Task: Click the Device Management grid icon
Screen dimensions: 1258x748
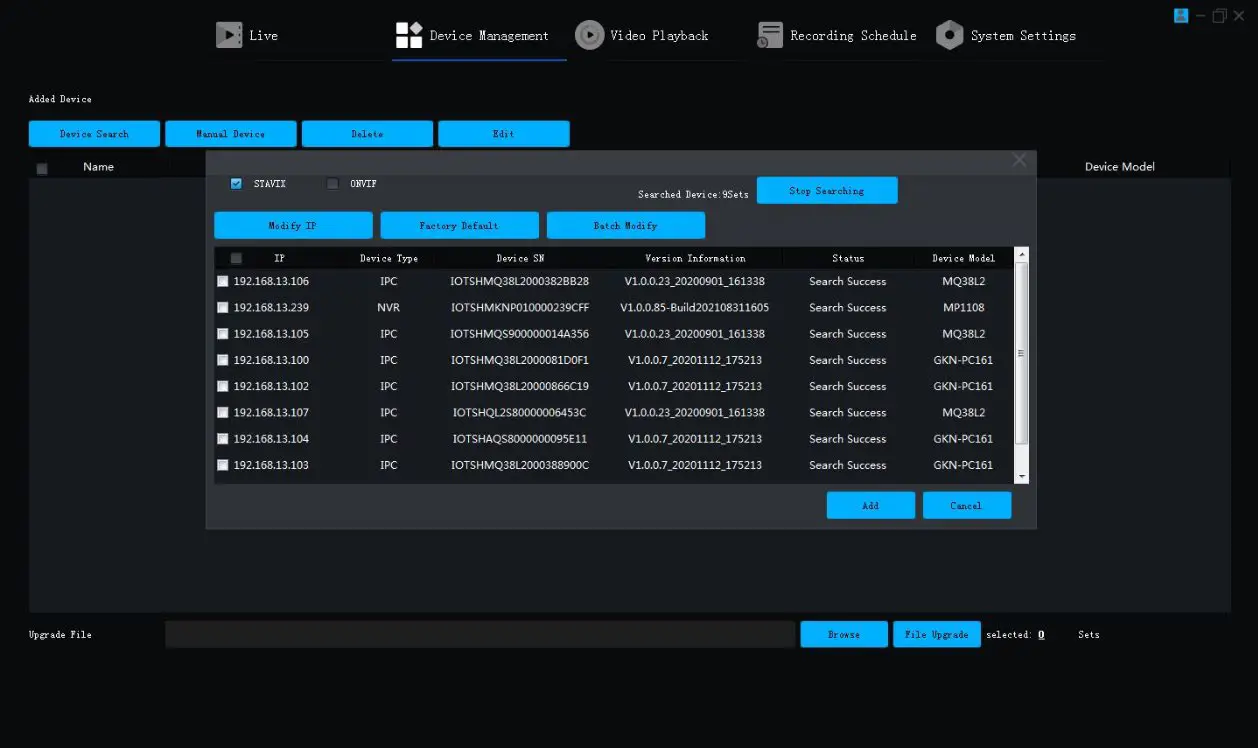Action: [x=409, y=35]
